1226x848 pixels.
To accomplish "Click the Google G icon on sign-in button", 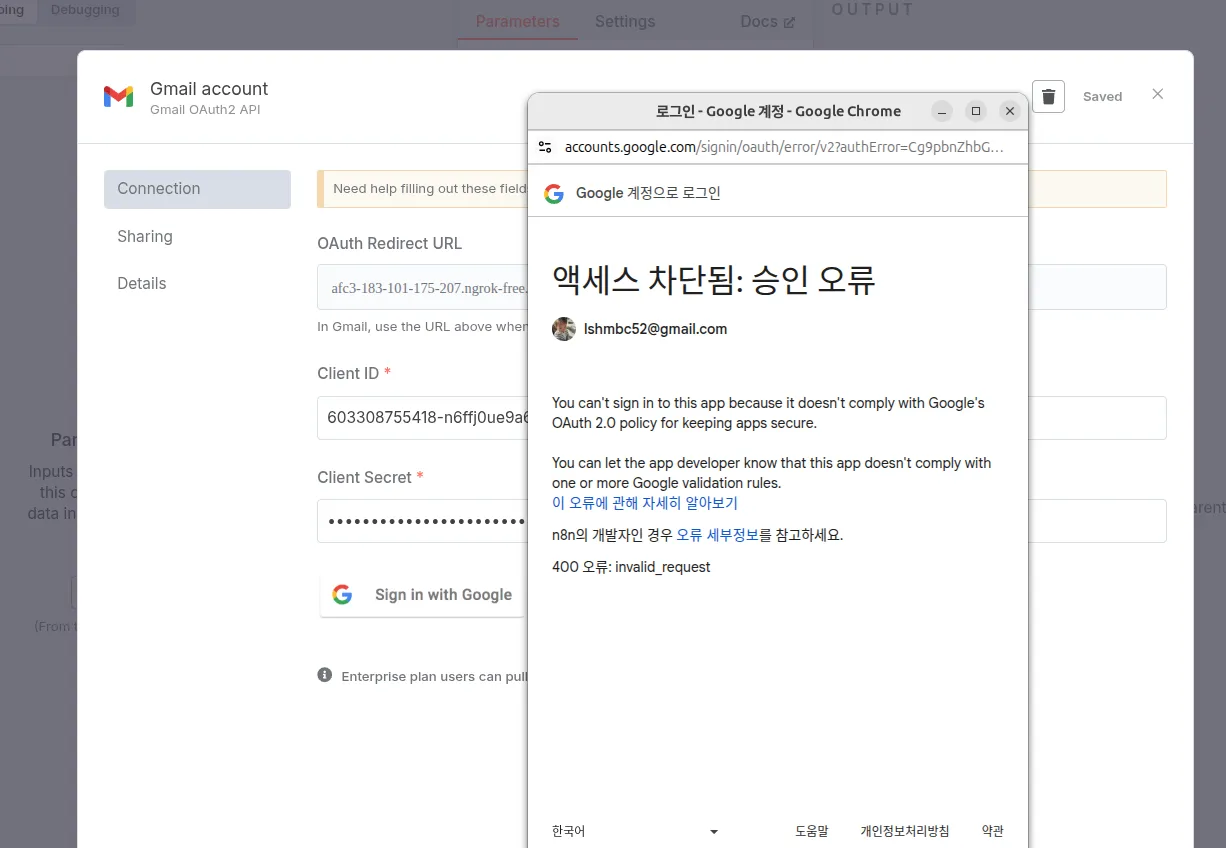I will tap(342, 595).
